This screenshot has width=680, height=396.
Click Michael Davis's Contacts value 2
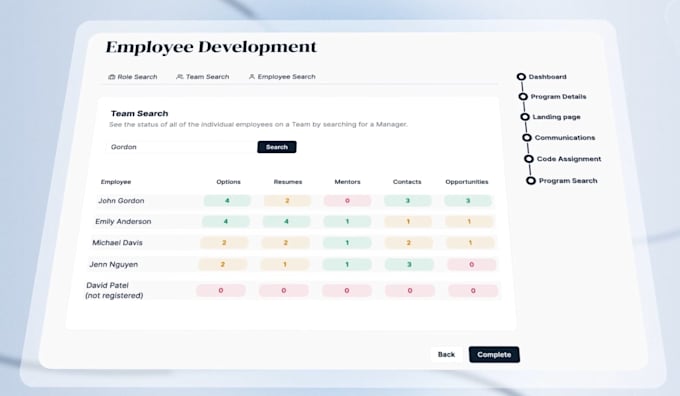pos(409,242)
